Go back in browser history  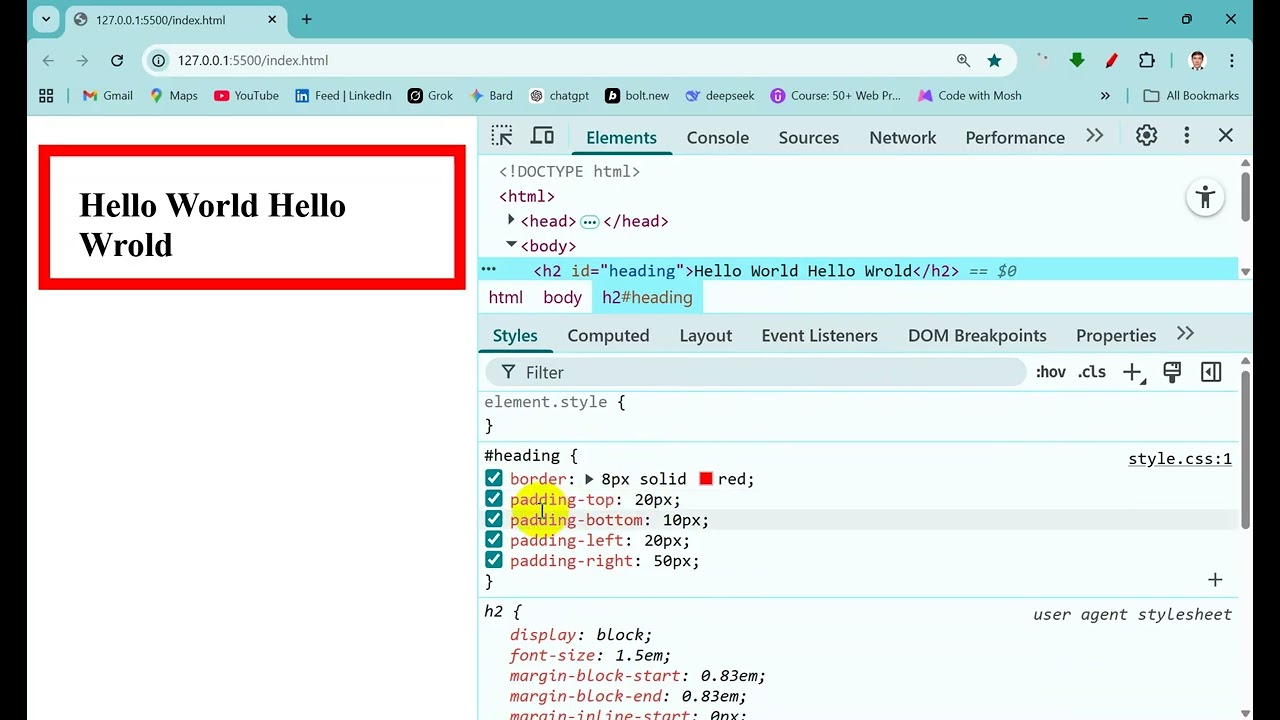[x=48, y=60]
